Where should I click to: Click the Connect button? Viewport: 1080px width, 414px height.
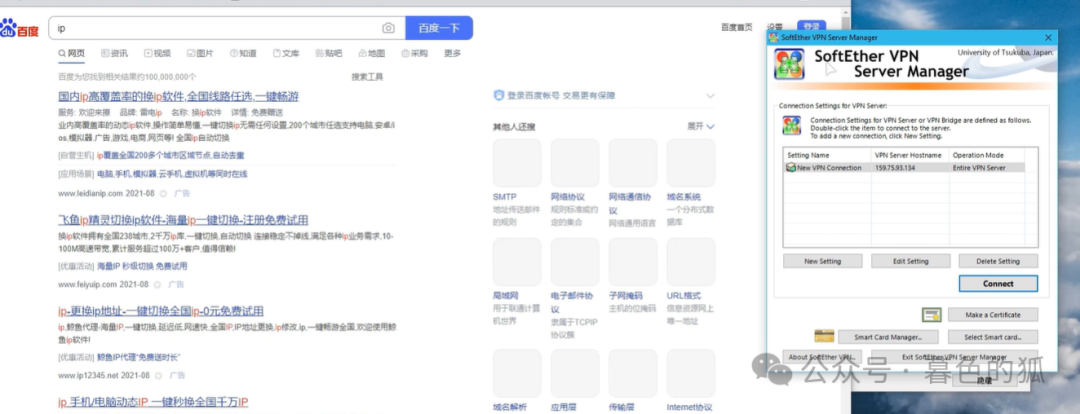997,283
